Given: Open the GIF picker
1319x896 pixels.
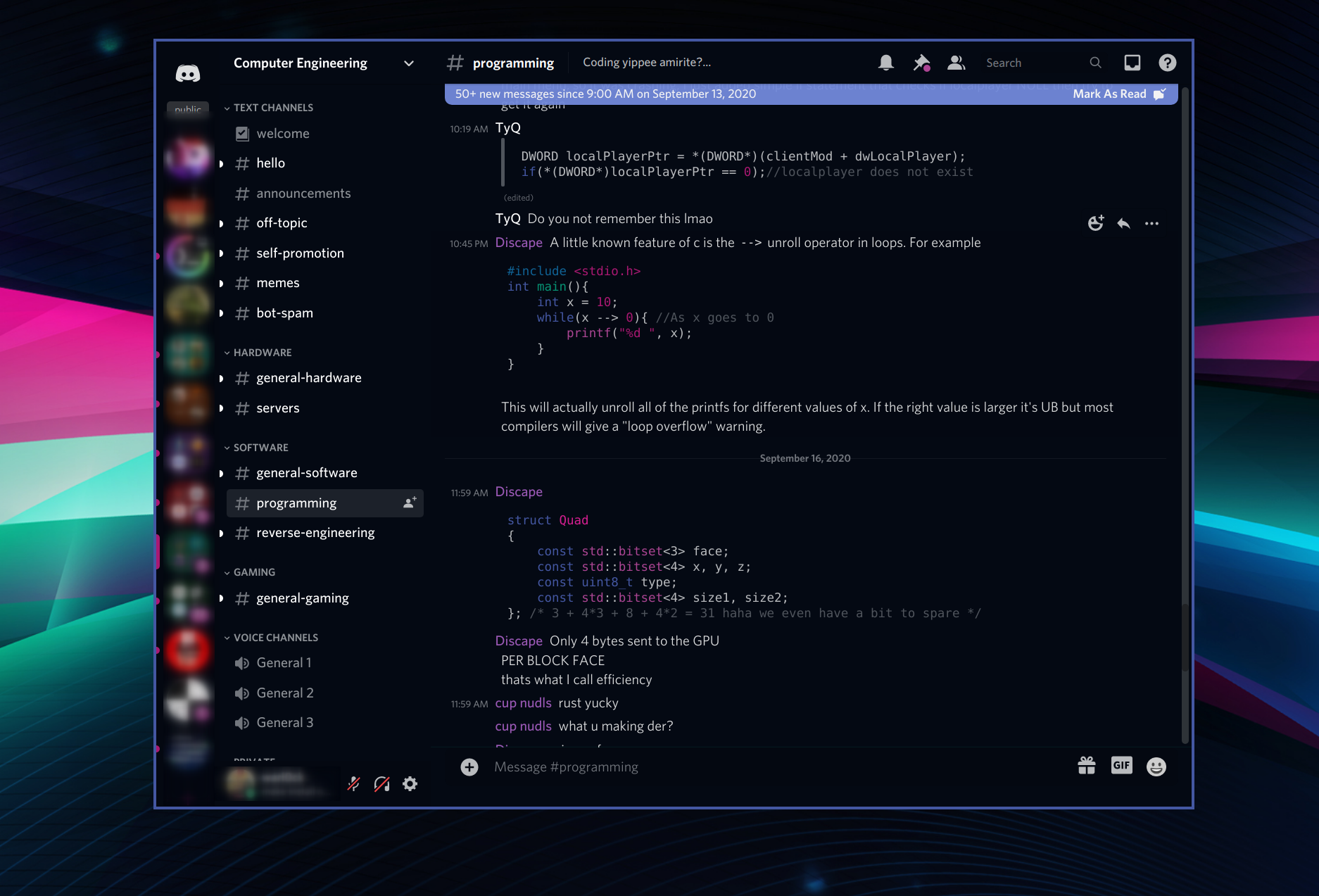Looking at the screenshot, I should click(1122, 765).
